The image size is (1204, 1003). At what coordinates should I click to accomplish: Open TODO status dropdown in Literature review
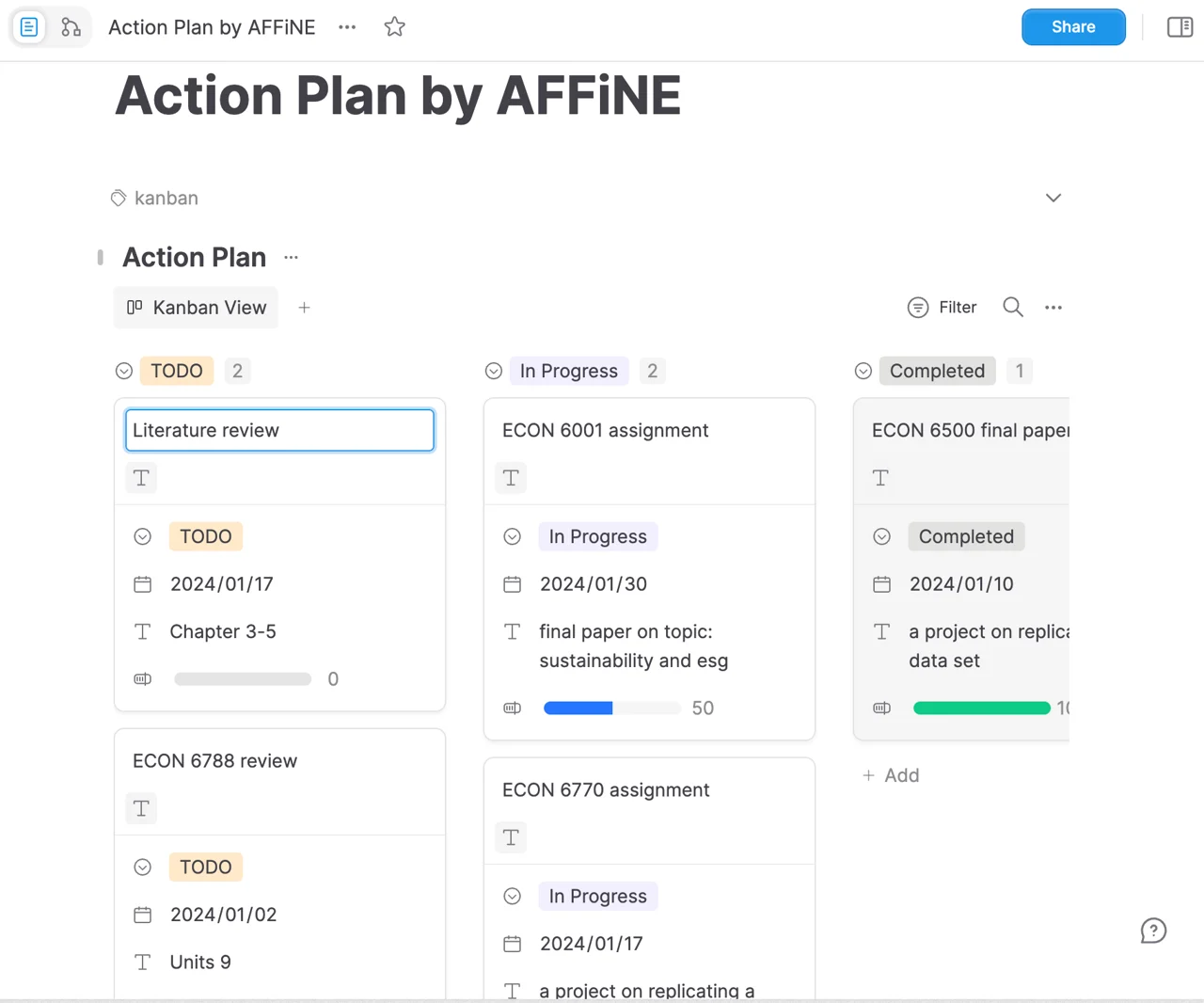pos(206,536)
